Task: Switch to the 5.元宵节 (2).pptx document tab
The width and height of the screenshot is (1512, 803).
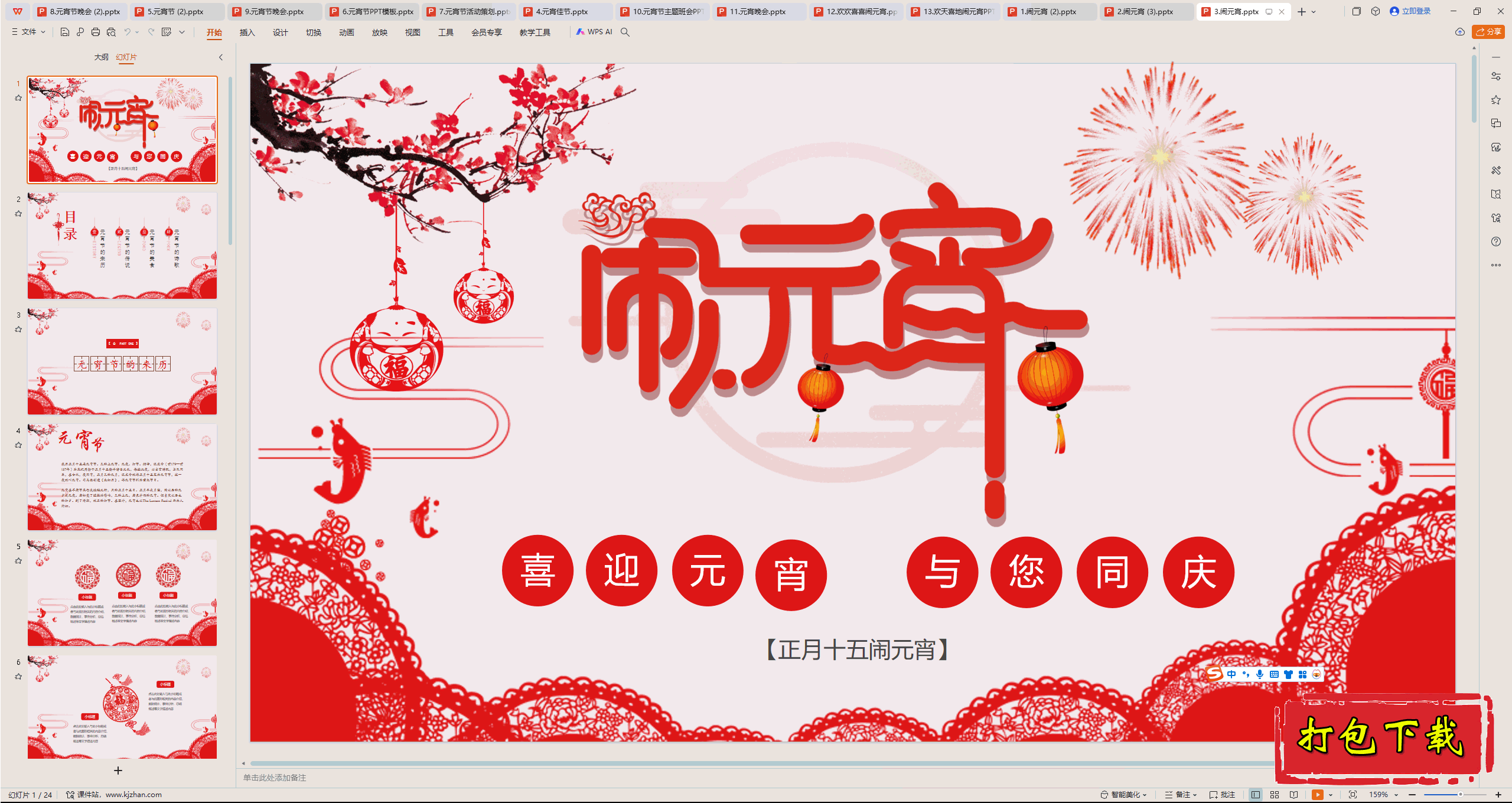Action: point(176,11)
